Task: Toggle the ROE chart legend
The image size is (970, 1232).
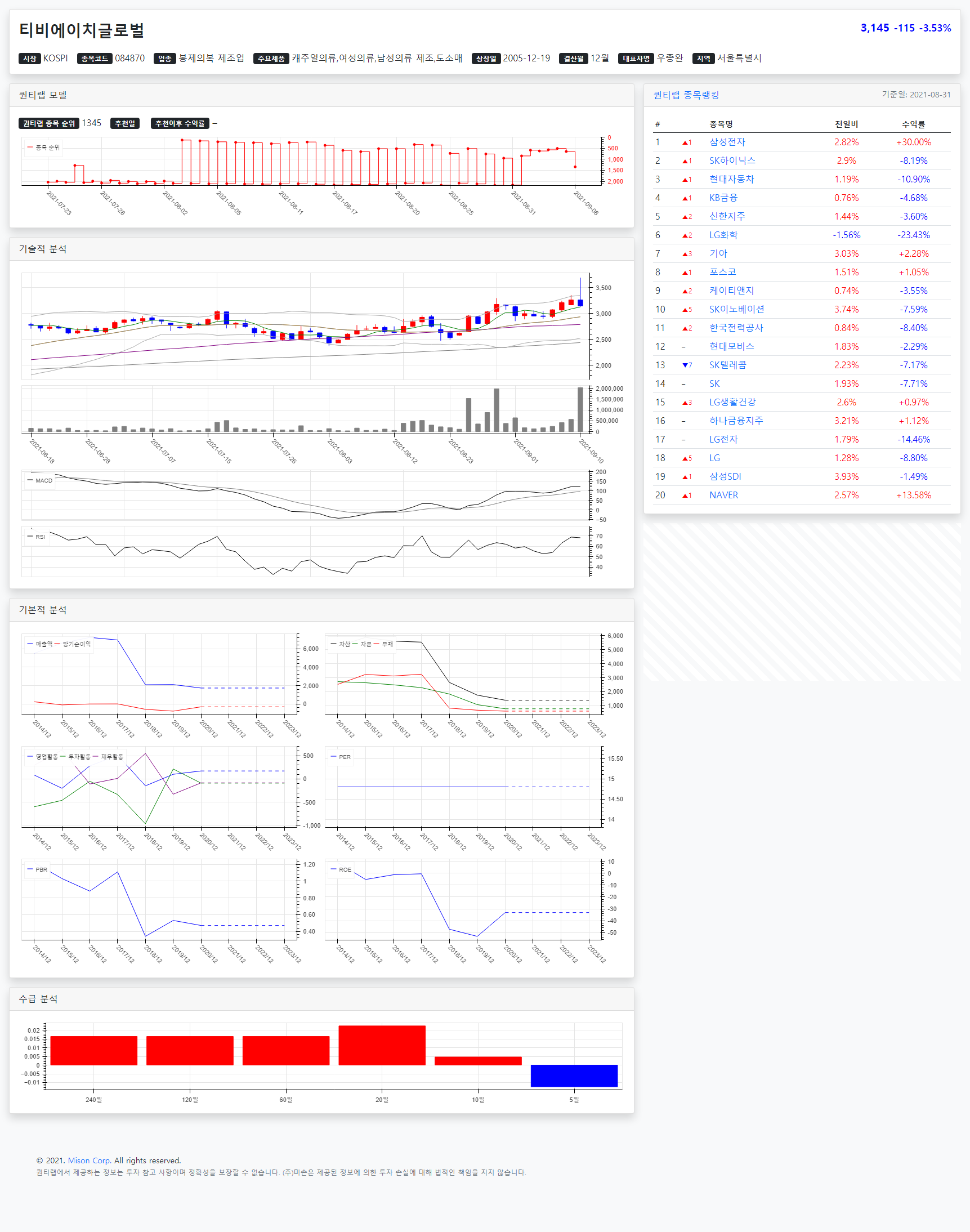Action: coord(341,869)
